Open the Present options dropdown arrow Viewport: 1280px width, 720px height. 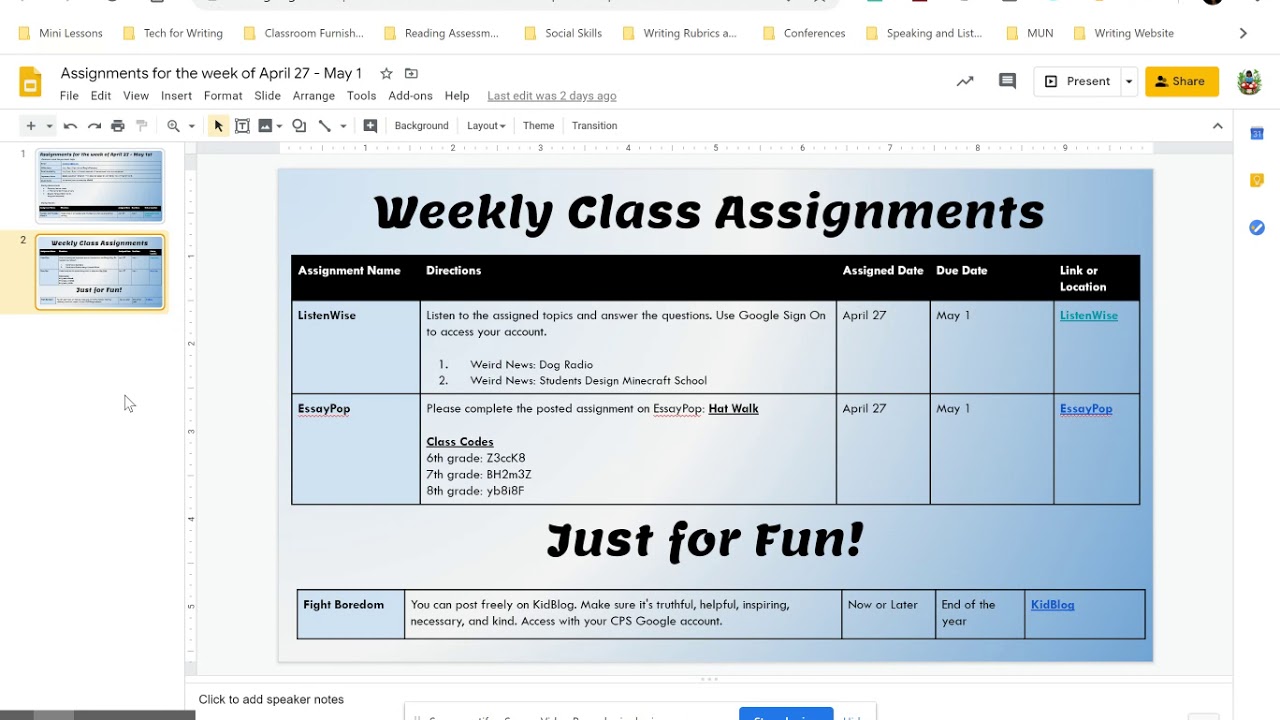[x=1129, y=82]
